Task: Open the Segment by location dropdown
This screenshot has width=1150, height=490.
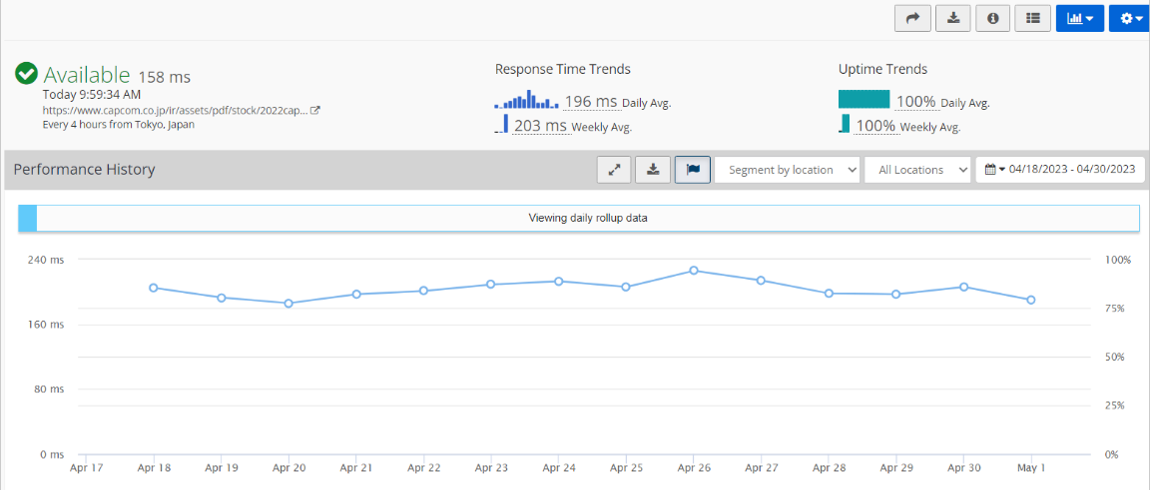Action: pos(788,169)
